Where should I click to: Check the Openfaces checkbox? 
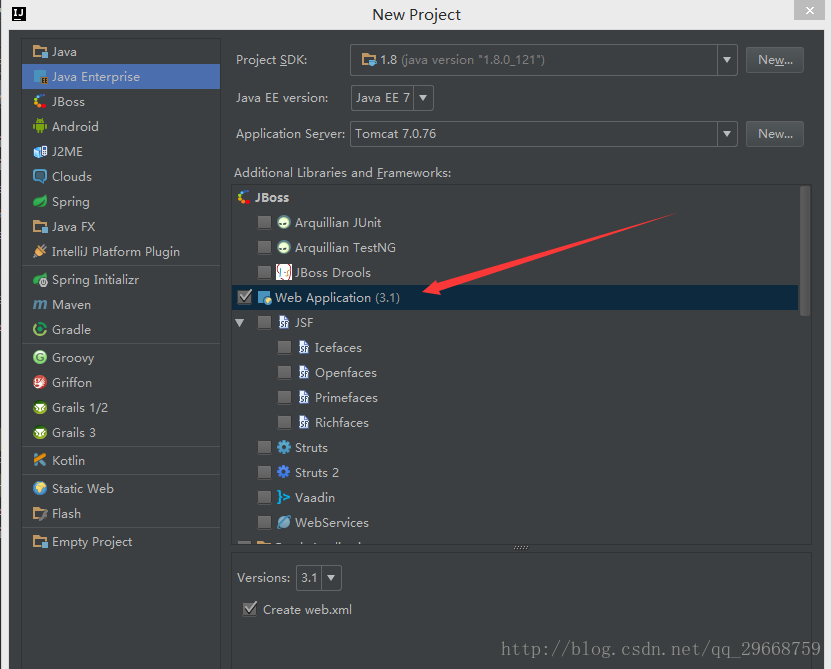284,372
